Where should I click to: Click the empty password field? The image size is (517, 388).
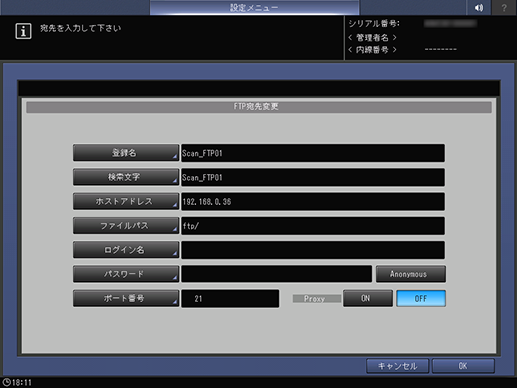pos(276,274)
